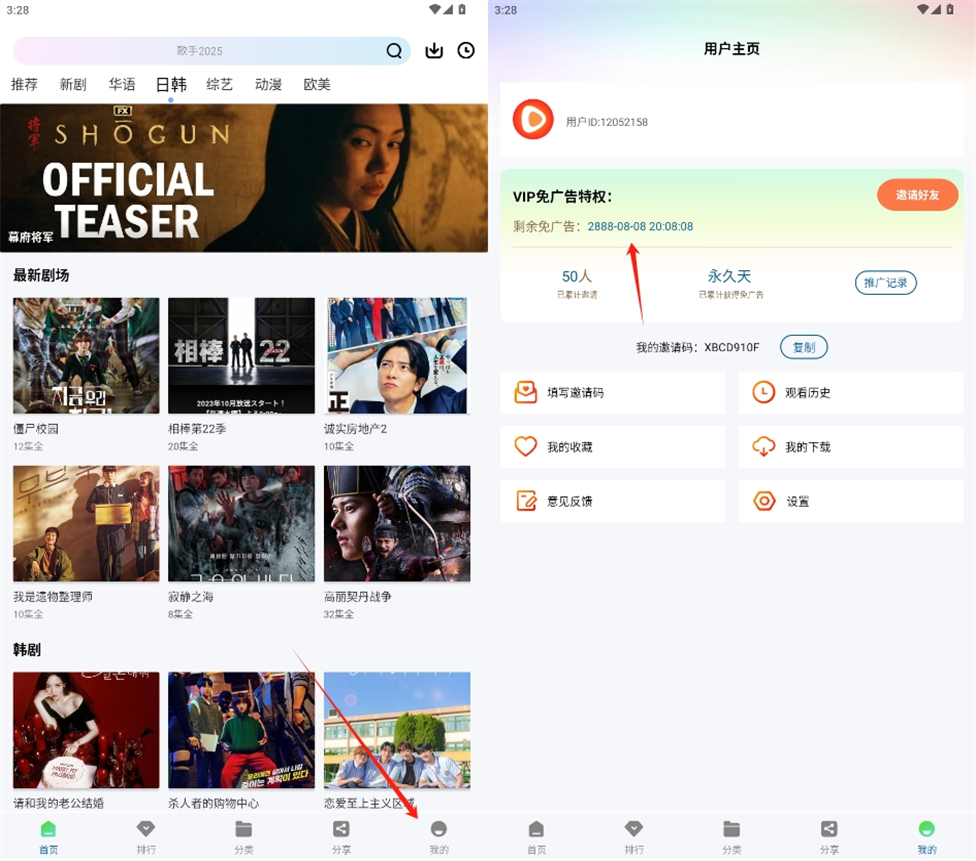Viewport: 976px width, 861px height.
Task: Select the 日韩 tab
Action: (171, 84)
